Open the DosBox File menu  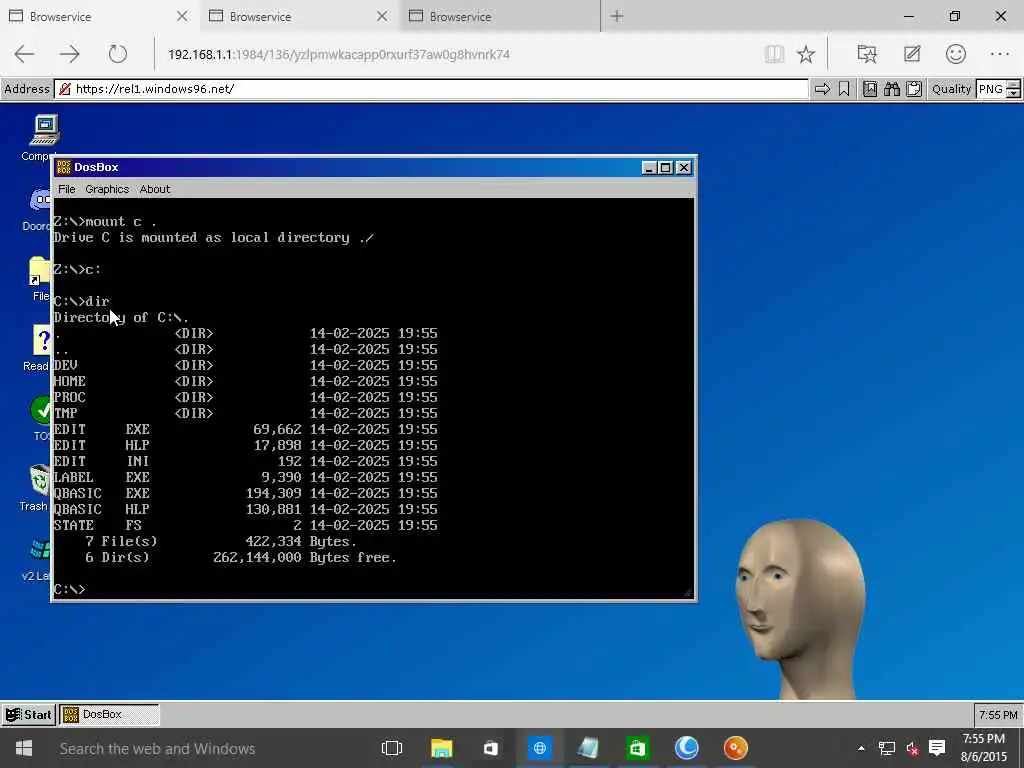coord(67,189)
